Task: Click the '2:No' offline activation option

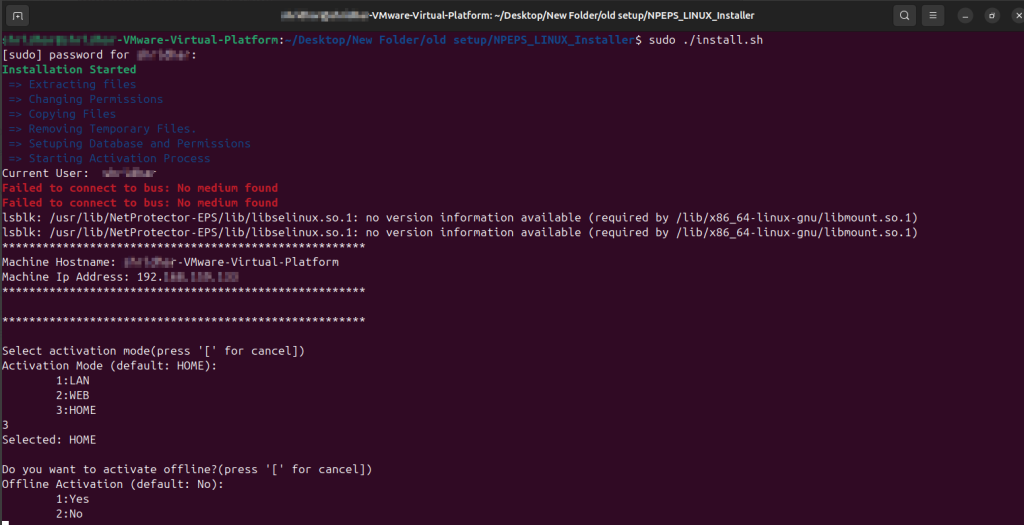Action: [69, 513]
